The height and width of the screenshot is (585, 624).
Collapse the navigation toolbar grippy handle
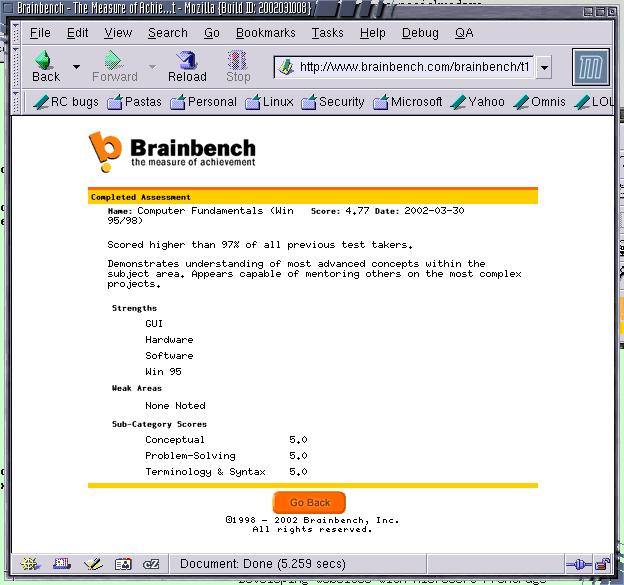click(16, 67)
